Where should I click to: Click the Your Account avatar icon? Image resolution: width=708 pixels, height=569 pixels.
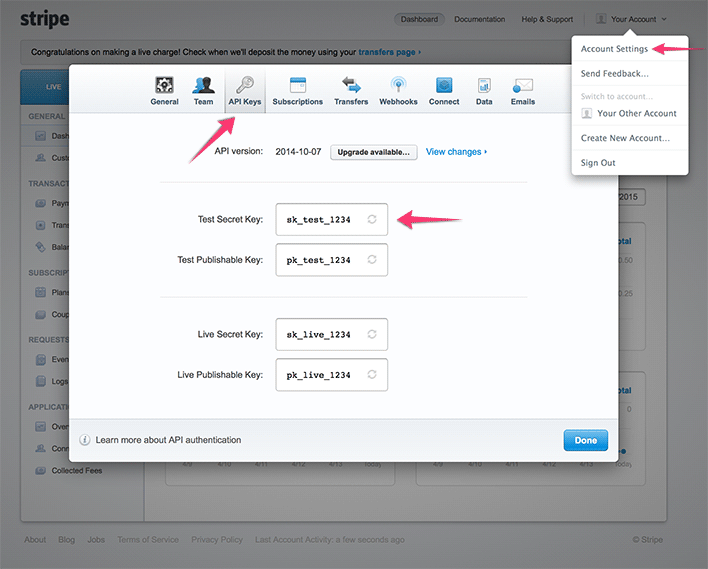pos(601,19)
